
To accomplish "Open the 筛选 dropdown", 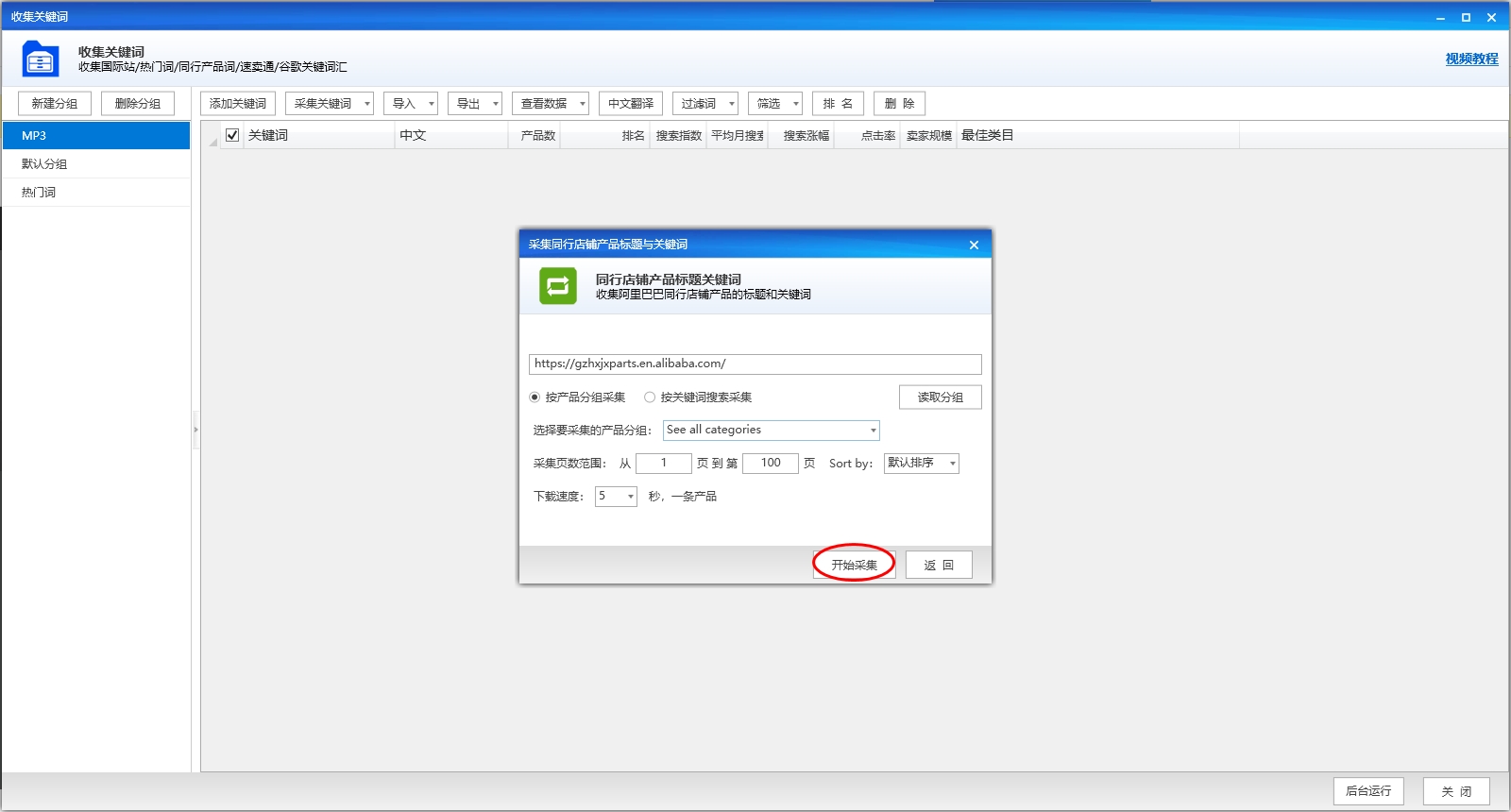I will 775,104.
